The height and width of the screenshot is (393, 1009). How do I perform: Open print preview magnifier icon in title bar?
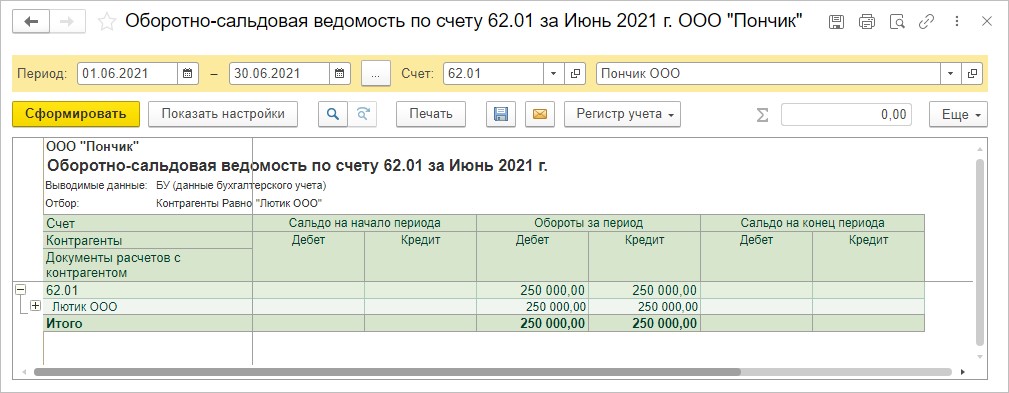[897, 22]
